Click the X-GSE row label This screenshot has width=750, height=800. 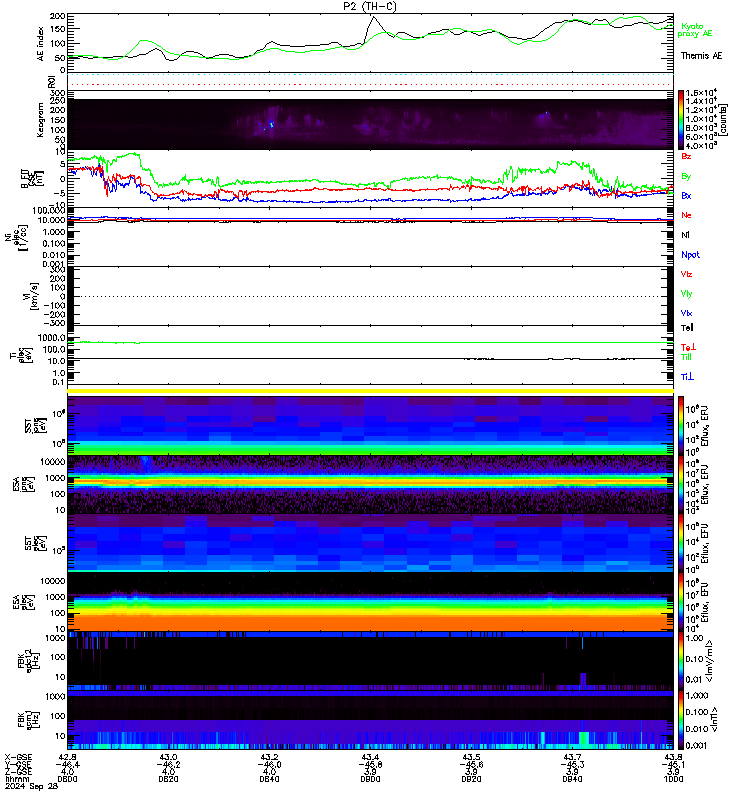tap(18, 757)
